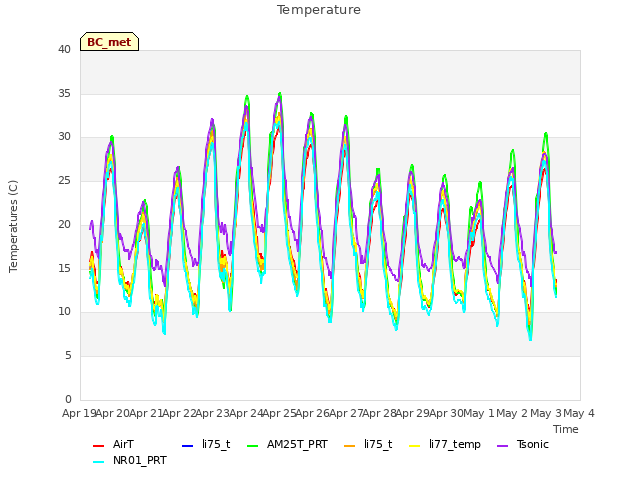
Task: Click the Time x-axis label
Action: (566, 429)
